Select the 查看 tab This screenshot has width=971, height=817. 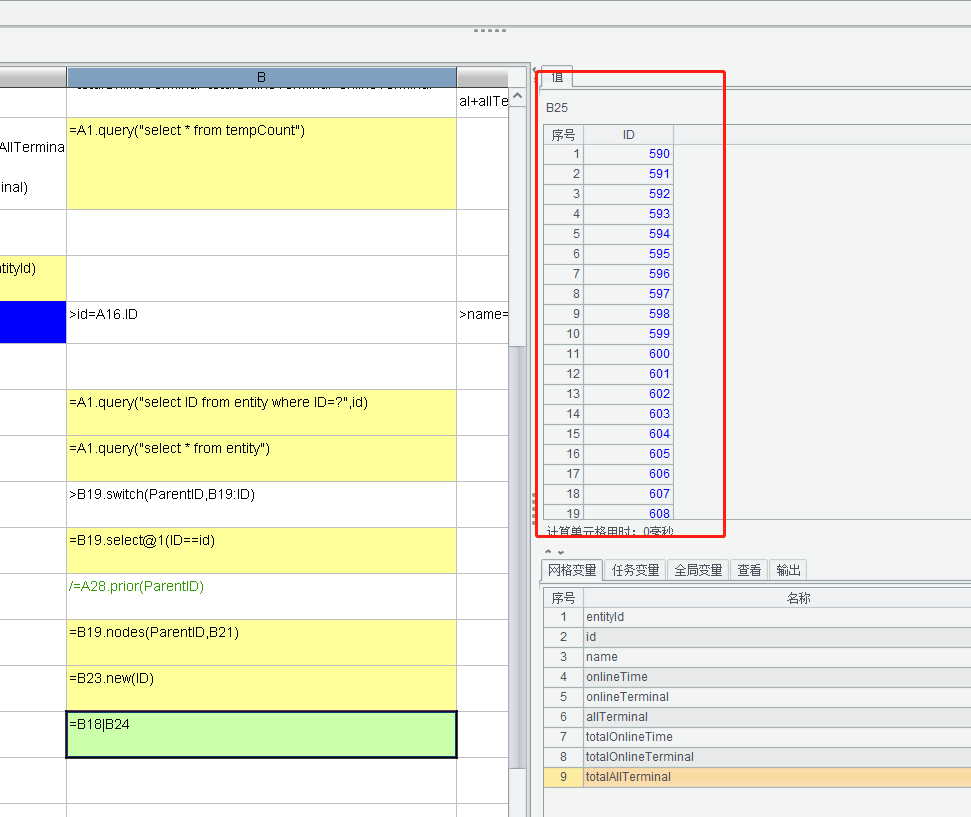[749, 570]
